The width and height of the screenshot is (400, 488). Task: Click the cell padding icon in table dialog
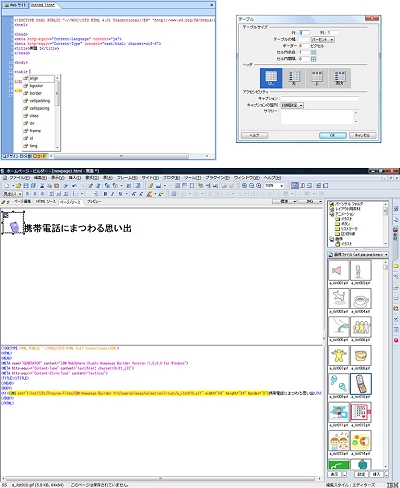[313, 52]
